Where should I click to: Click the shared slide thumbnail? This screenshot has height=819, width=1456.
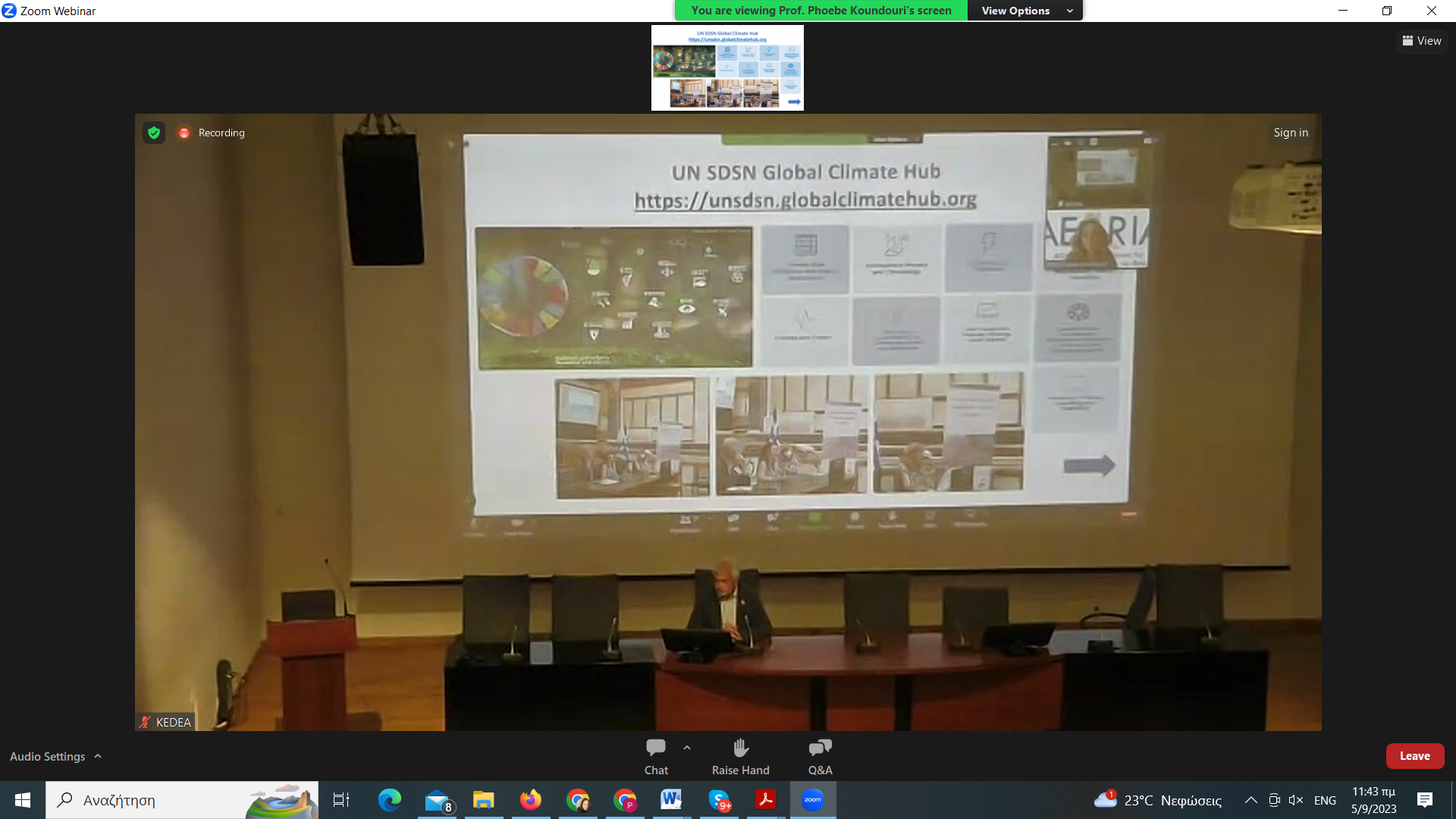pyautogui.click(x=727, y=68)
